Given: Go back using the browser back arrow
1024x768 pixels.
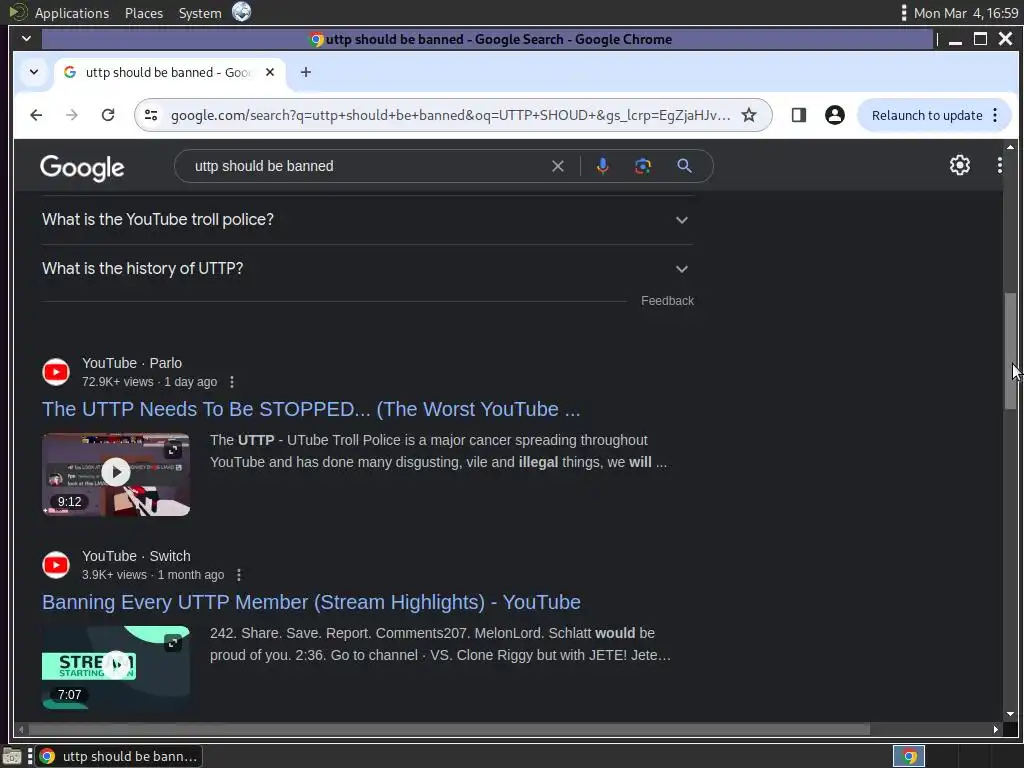Looking at the screenshot, I should (x=36, y=115).
